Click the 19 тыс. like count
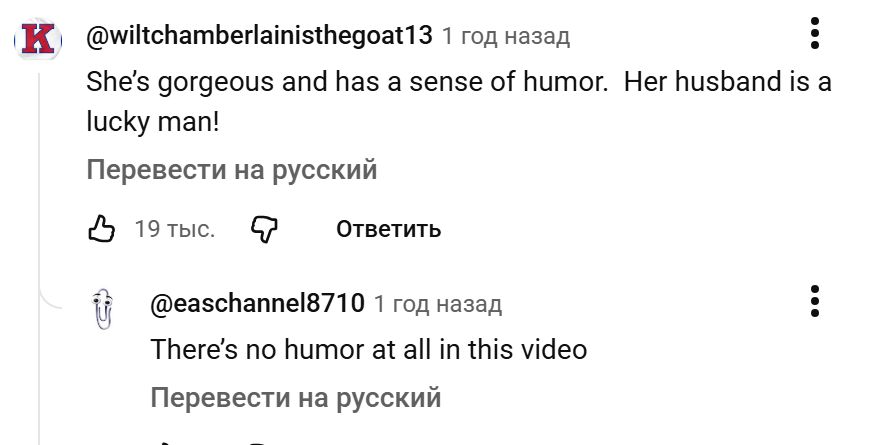Screen dimensions: 878x445 pos(174,229)
